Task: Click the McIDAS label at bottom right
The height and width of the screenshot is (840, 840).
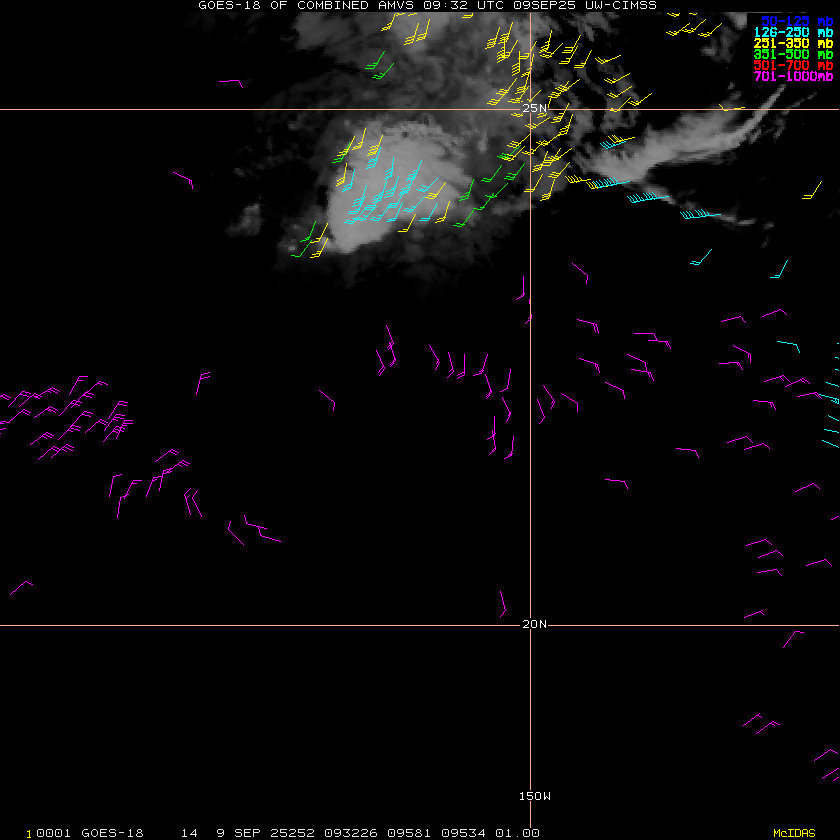Action: tap(794, 833)
